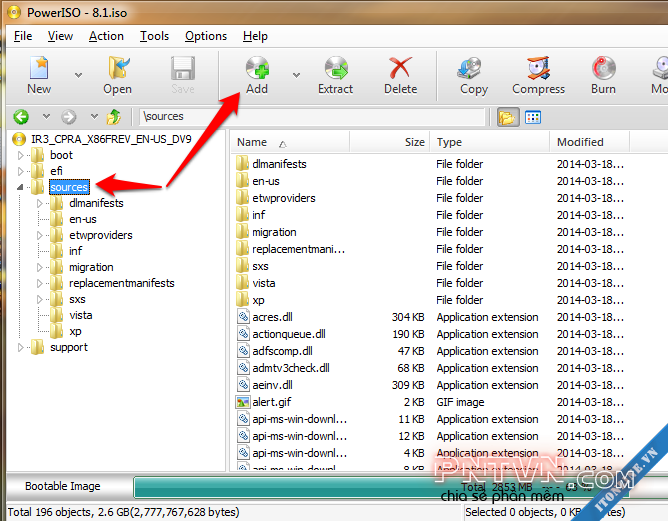Open the Options menu
668x521 pixels.
pyautogui.click(x=206, y=36)
